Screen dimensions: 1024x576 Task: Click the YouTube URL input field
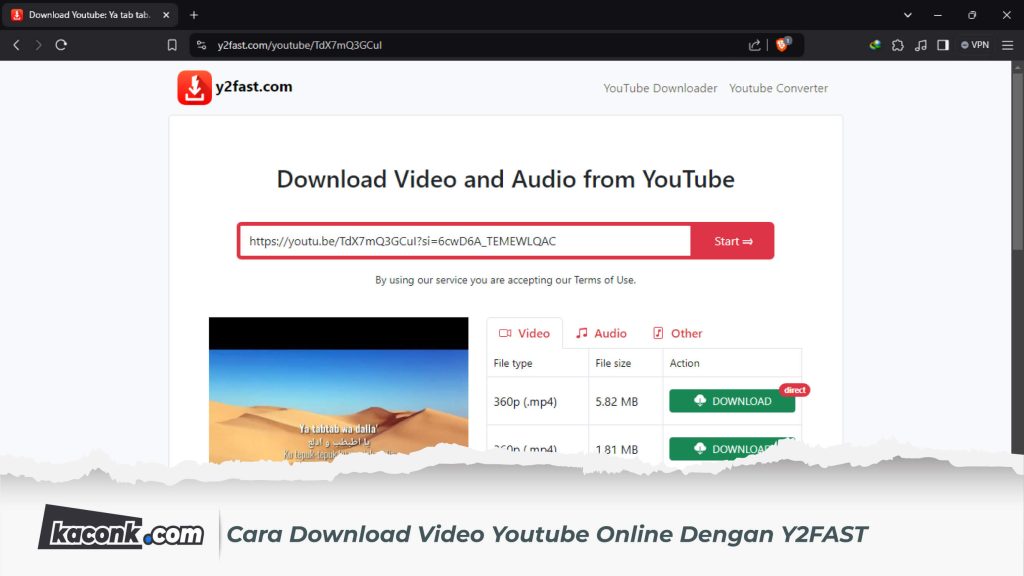(x=465, y=241)
